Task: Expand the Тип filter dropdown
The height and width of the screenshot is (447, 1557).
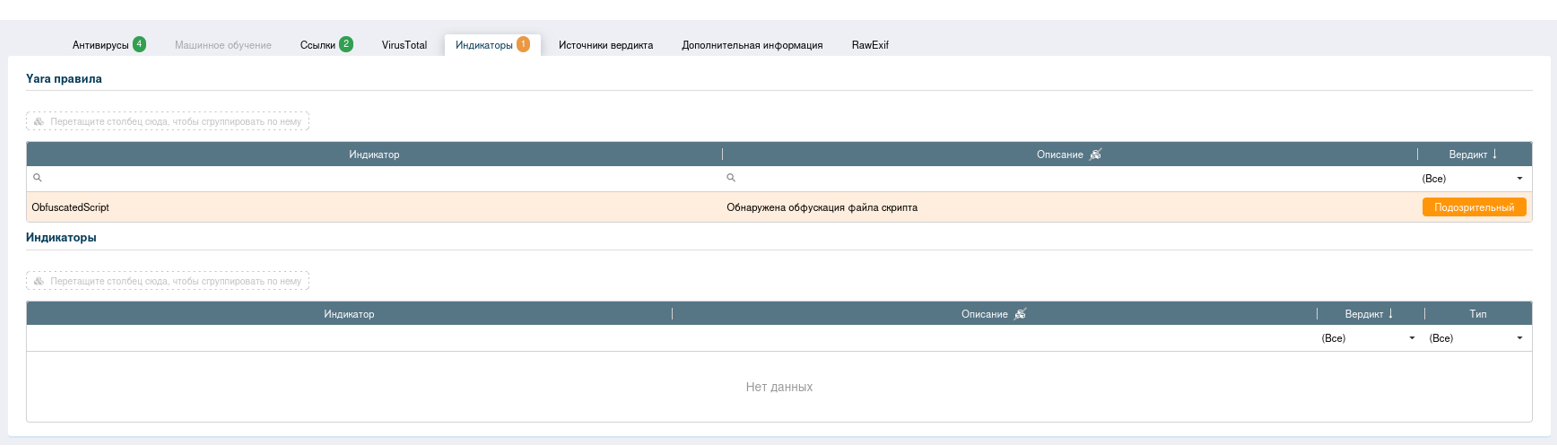Action: (x=1519, y=339)
